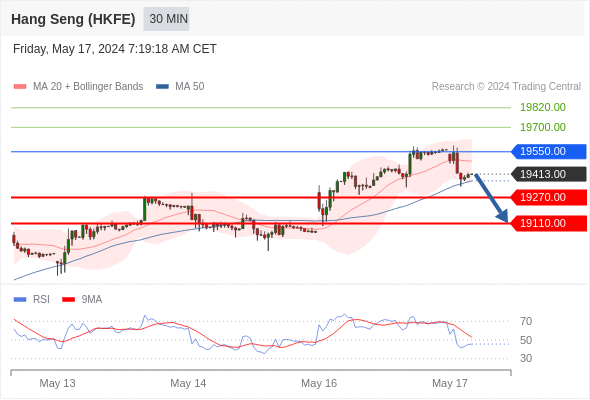Click the 19820.00 green resistance label
Image resolution: width=590 pixels, height=400 pixels.
543,107
